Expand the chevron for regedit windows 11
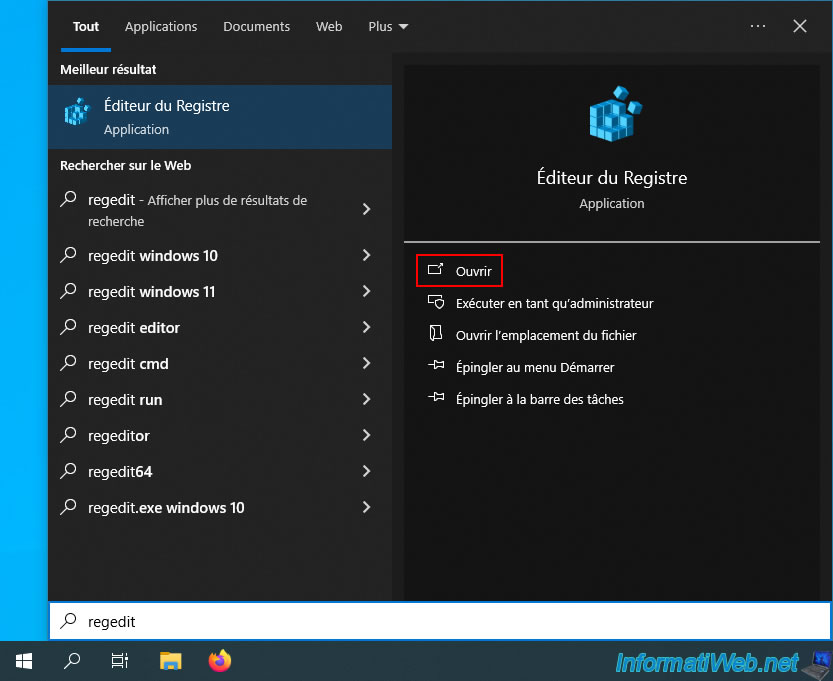This screenshot has height=681, width=833. tap(367, 291)
